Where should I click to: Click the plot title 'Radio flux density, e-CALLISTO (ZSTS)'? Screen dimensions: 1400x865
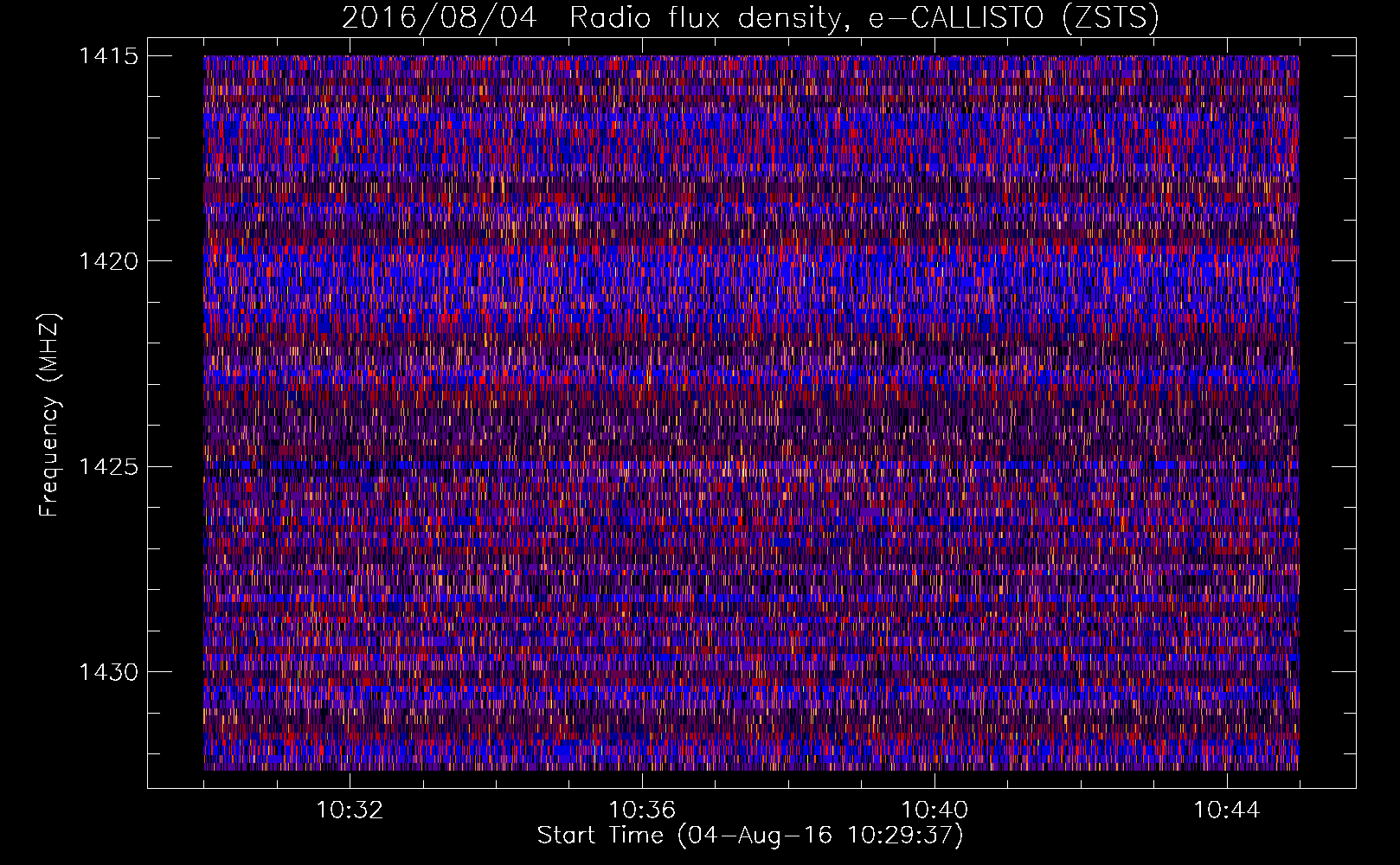point(864,17)
